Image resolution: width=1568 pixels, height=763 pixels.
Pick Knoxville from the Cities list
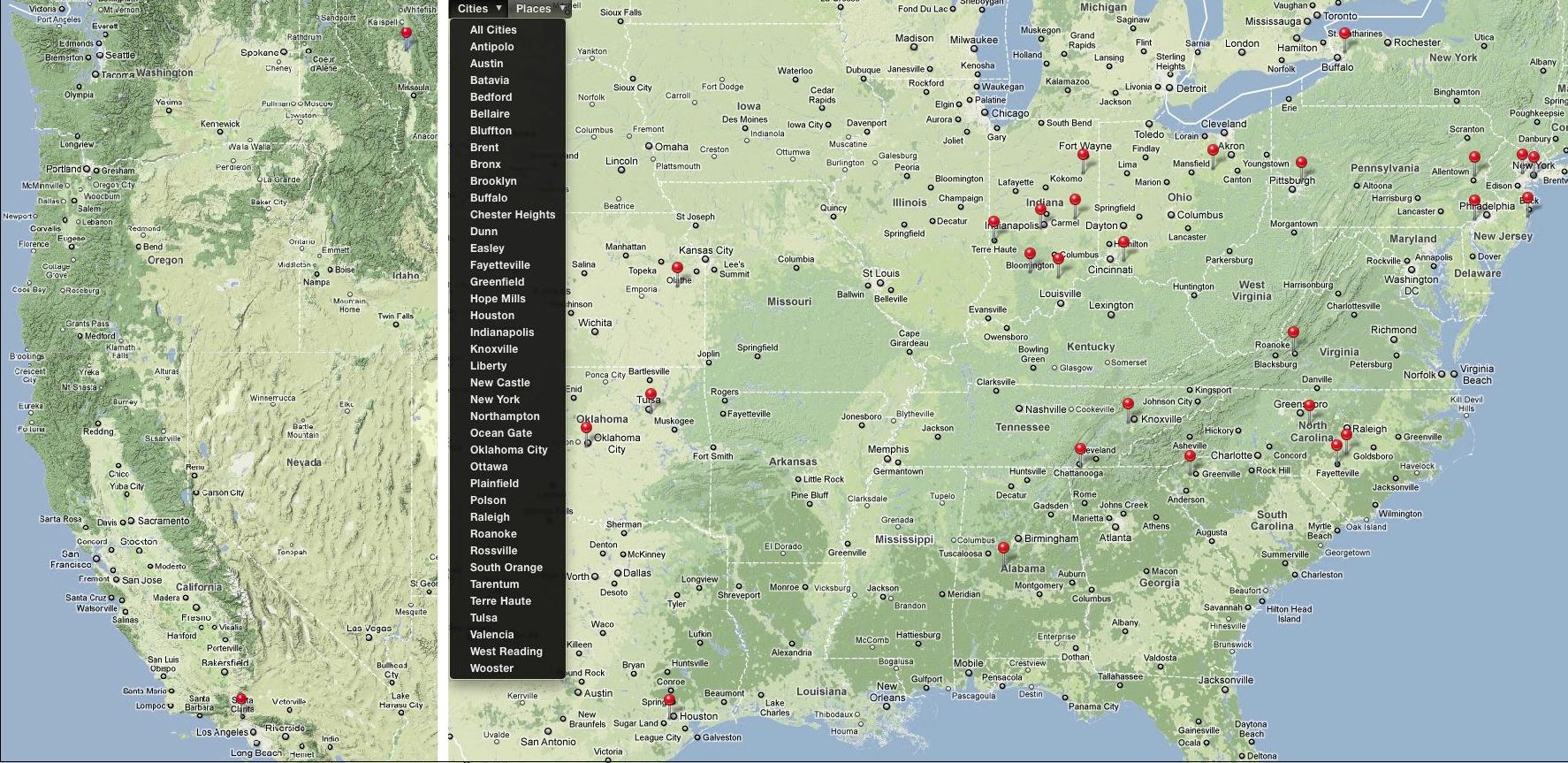pos(494,349)
